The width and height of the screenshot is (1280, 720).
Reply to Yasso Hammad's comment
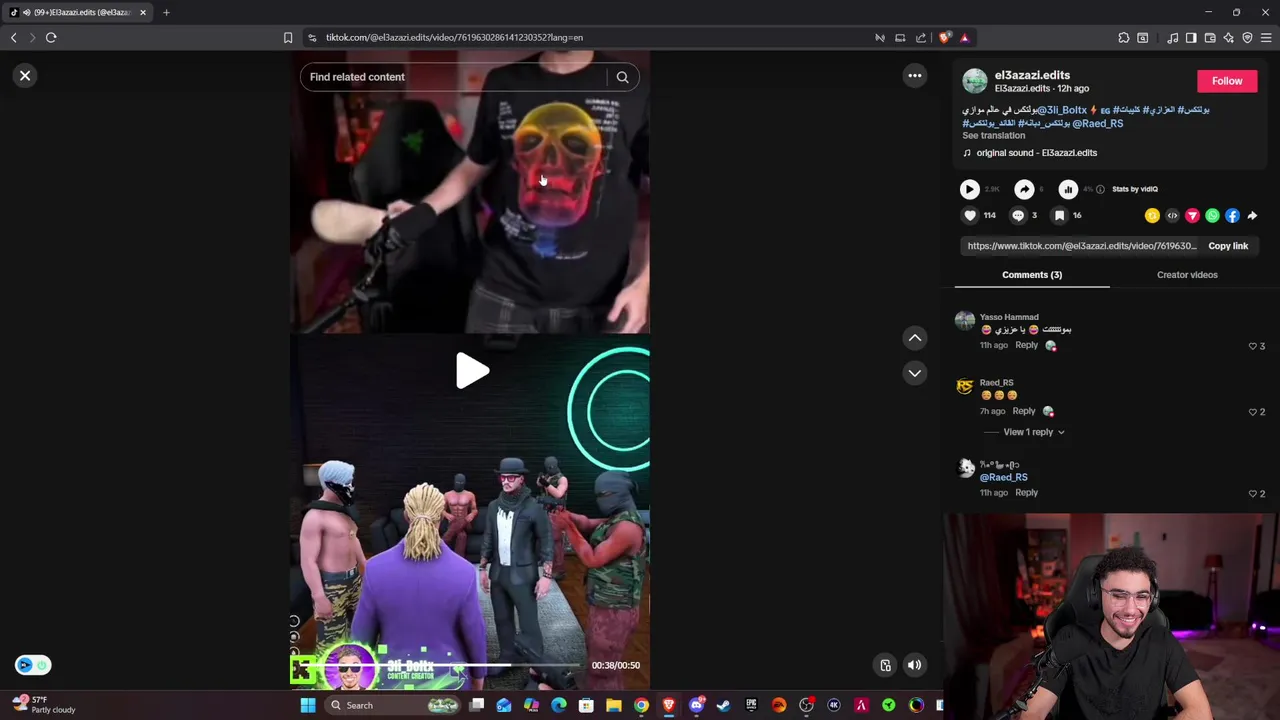(x=1026, y=345)
